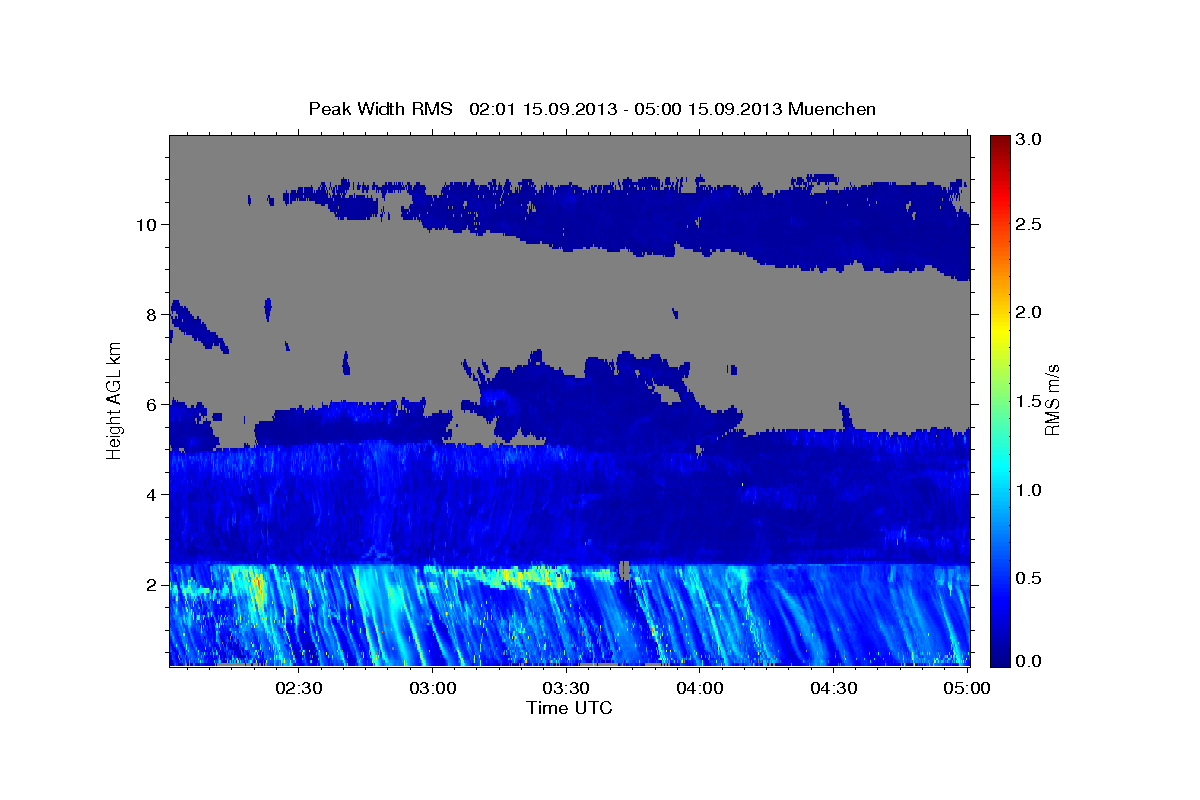Viewport: 1200px width, 800px height.
Task: Click the 04:00 time tick label
Action: coord(700,688)
